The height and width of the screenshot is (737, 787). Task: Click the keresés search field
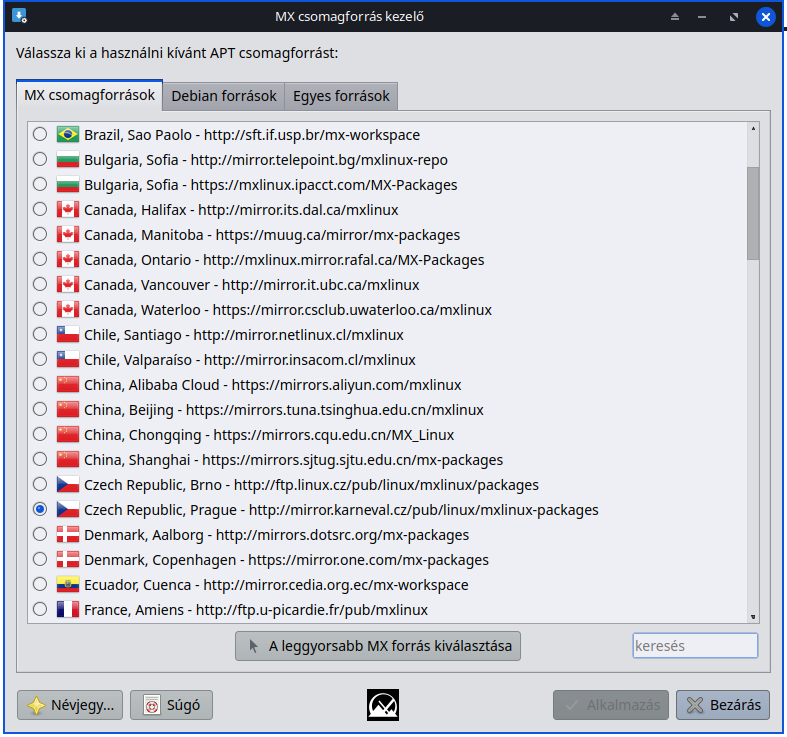tap(695, 646)
